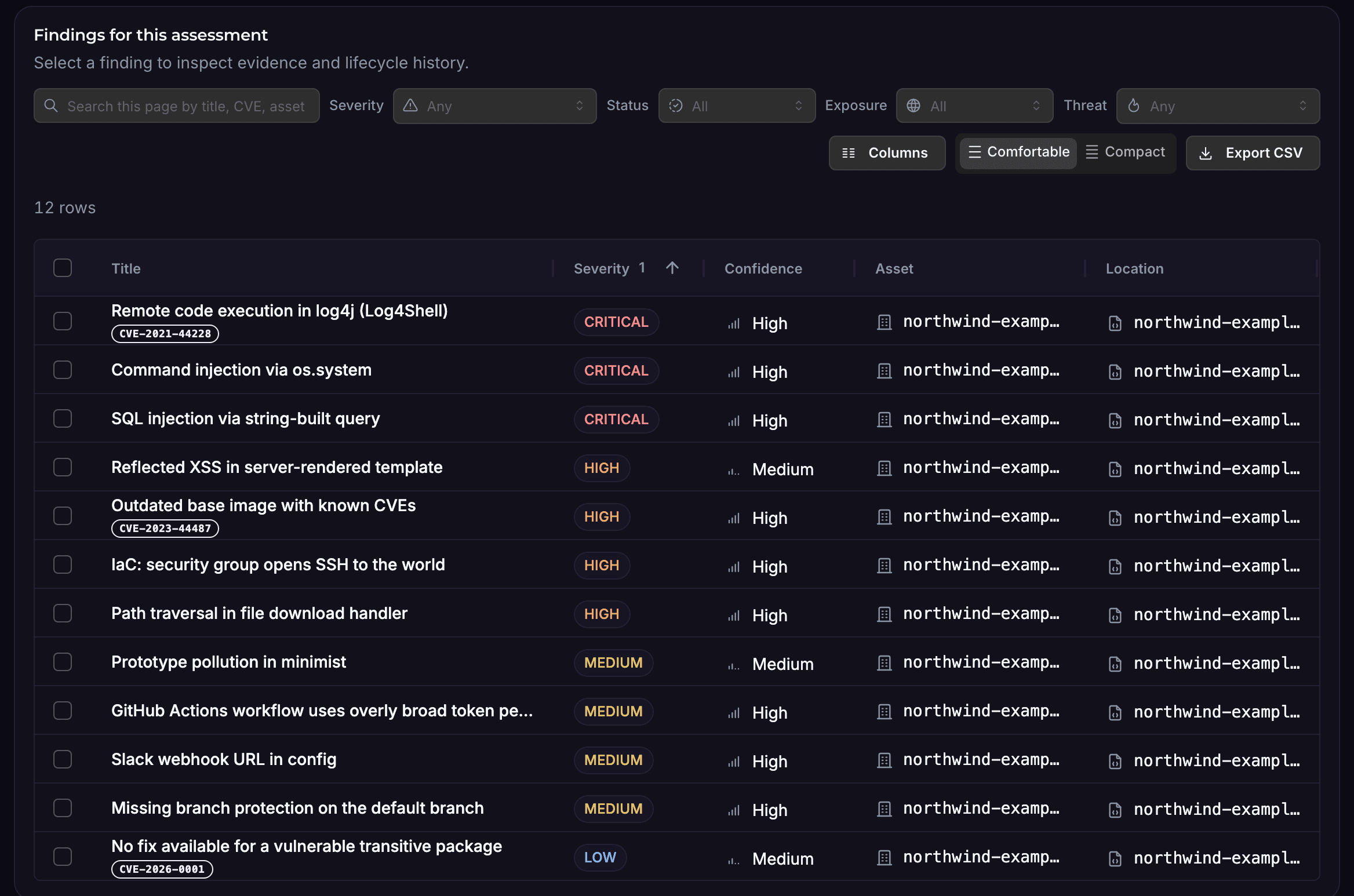Image resolution: width=1354 pixels, height=896 pixels.
Task: Sort by the Location column header
Action: pyautogui.click(x=1134, y=268)
